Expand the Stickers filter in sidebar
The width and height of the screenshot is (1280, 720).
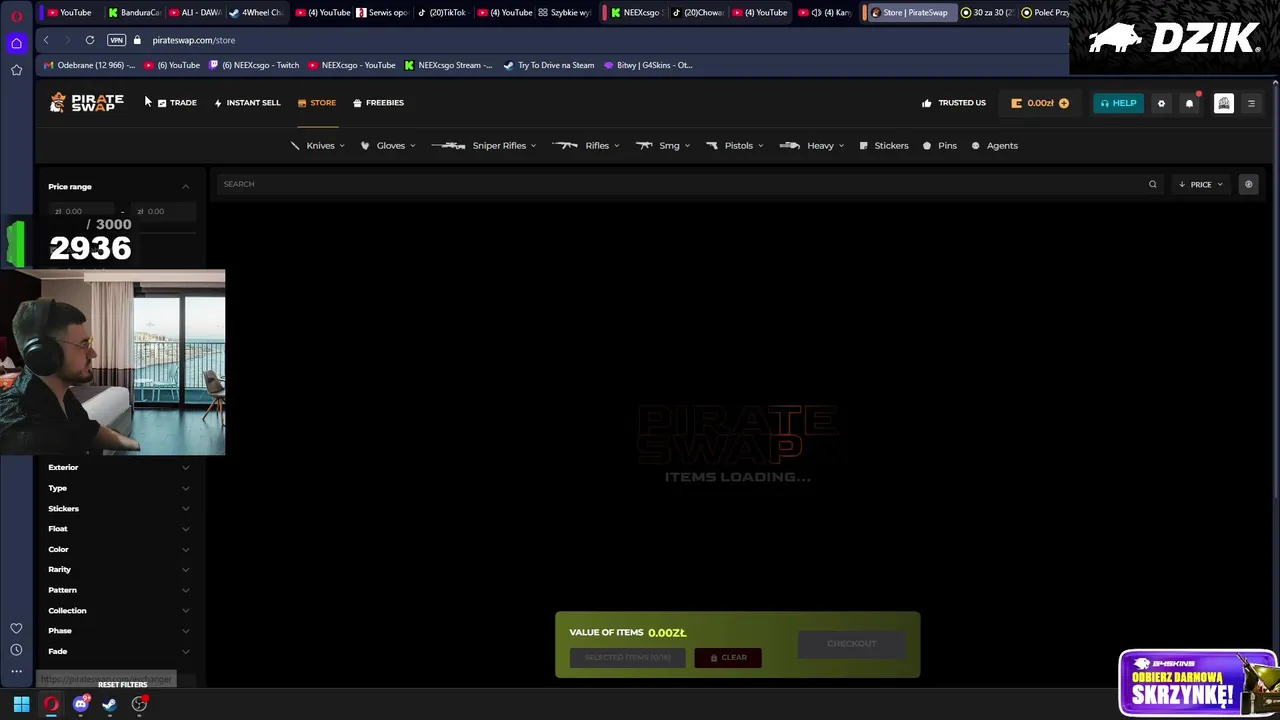[119, 509]
